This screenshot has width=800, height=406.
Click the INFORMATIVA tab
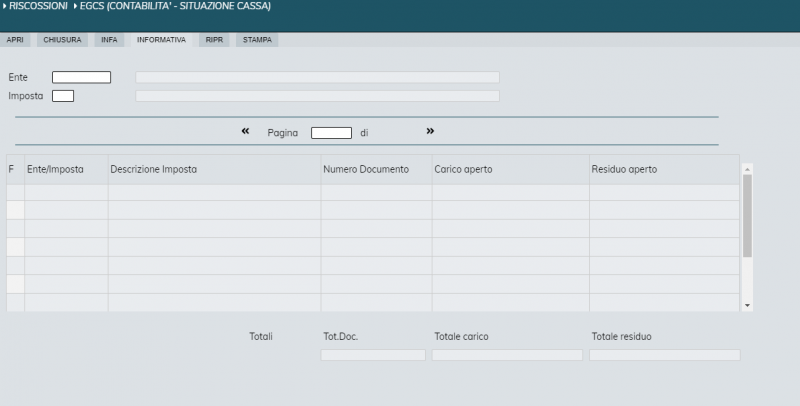(161, 40)
